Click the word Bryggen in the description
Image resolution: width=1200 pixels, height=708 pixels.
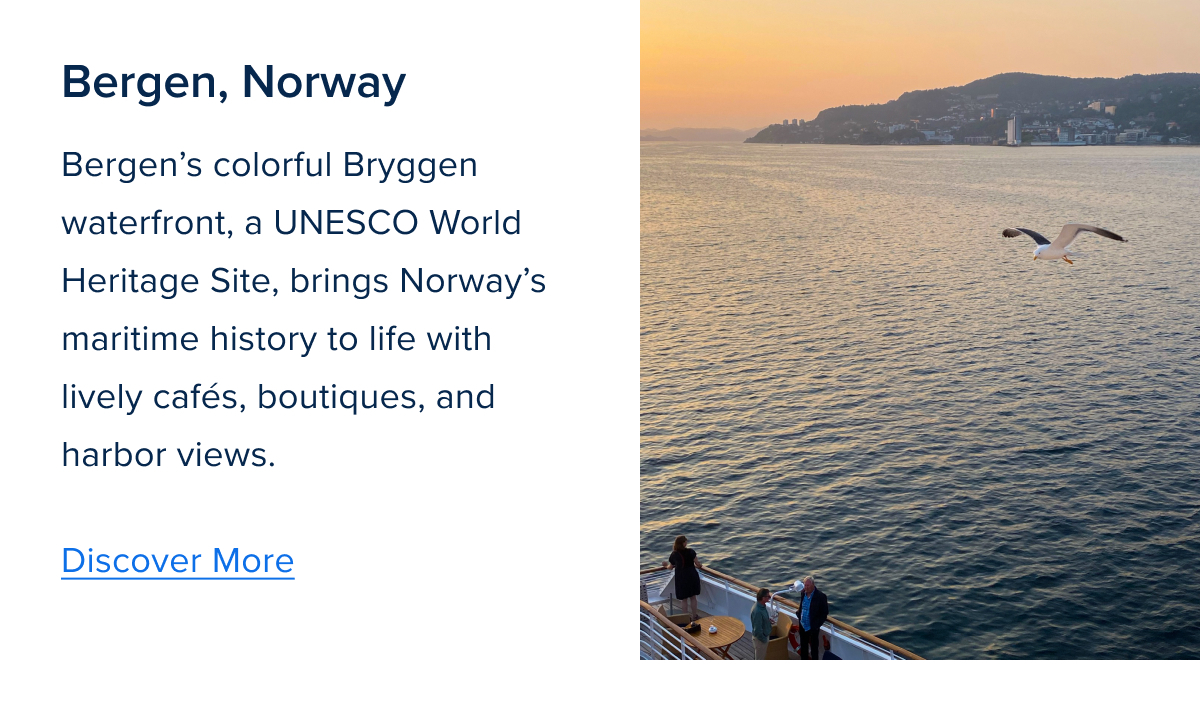pyautogui.click(x=410, y=164)
